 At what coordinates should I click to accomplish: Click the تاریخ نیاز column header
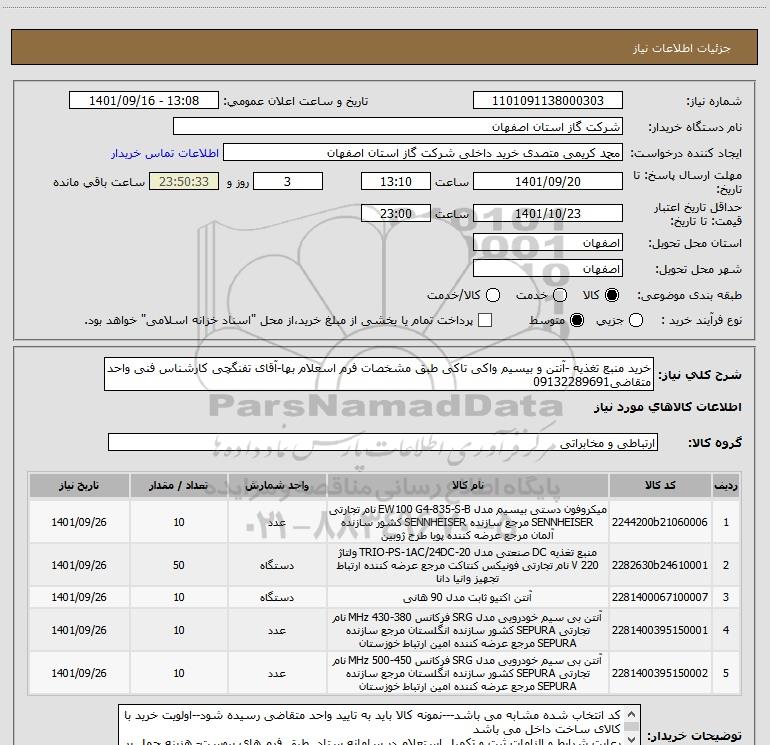click(x=79, y=486)
